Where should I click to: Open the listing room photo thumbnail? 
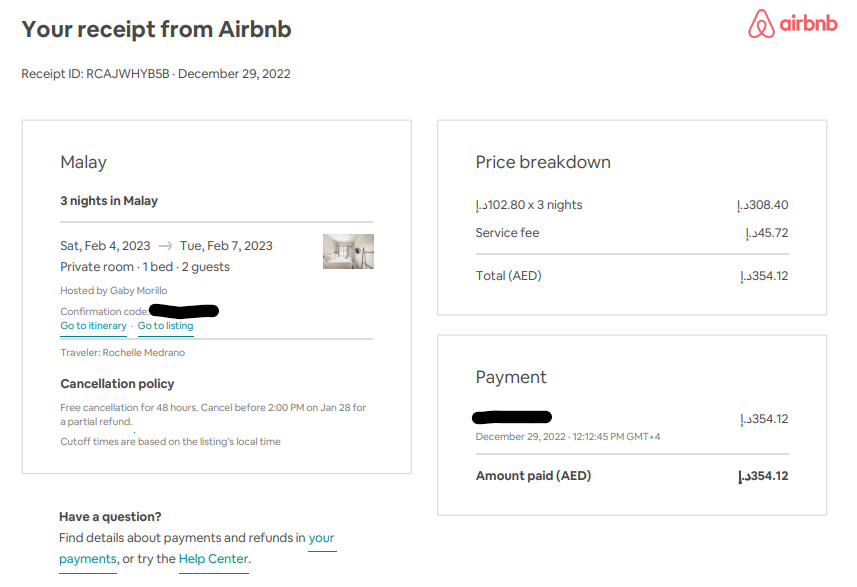tap(348, 251)
